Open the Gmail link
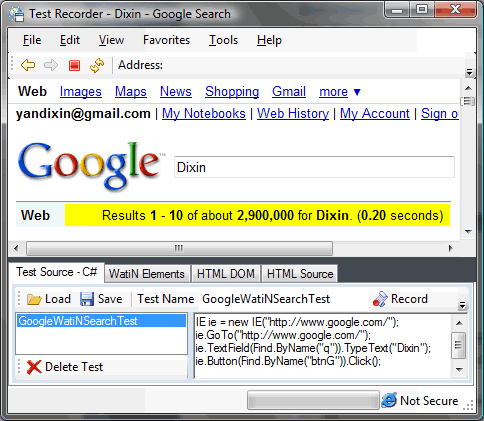Viewport: 484px width, 421px height. 289,92
